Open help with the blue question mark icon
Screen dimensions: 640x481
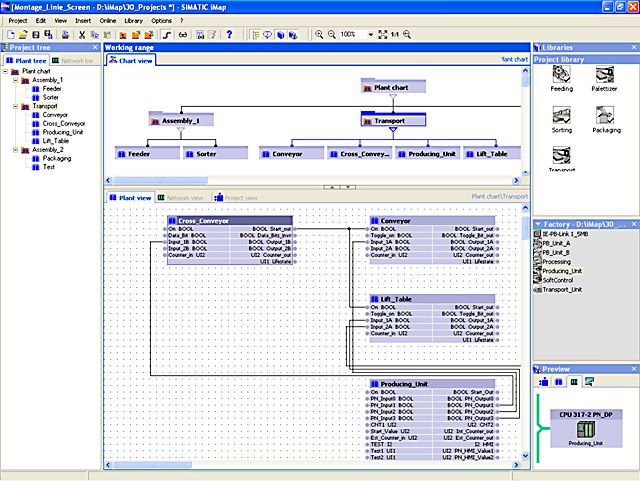pyautogui.click(x=229, y=35)
